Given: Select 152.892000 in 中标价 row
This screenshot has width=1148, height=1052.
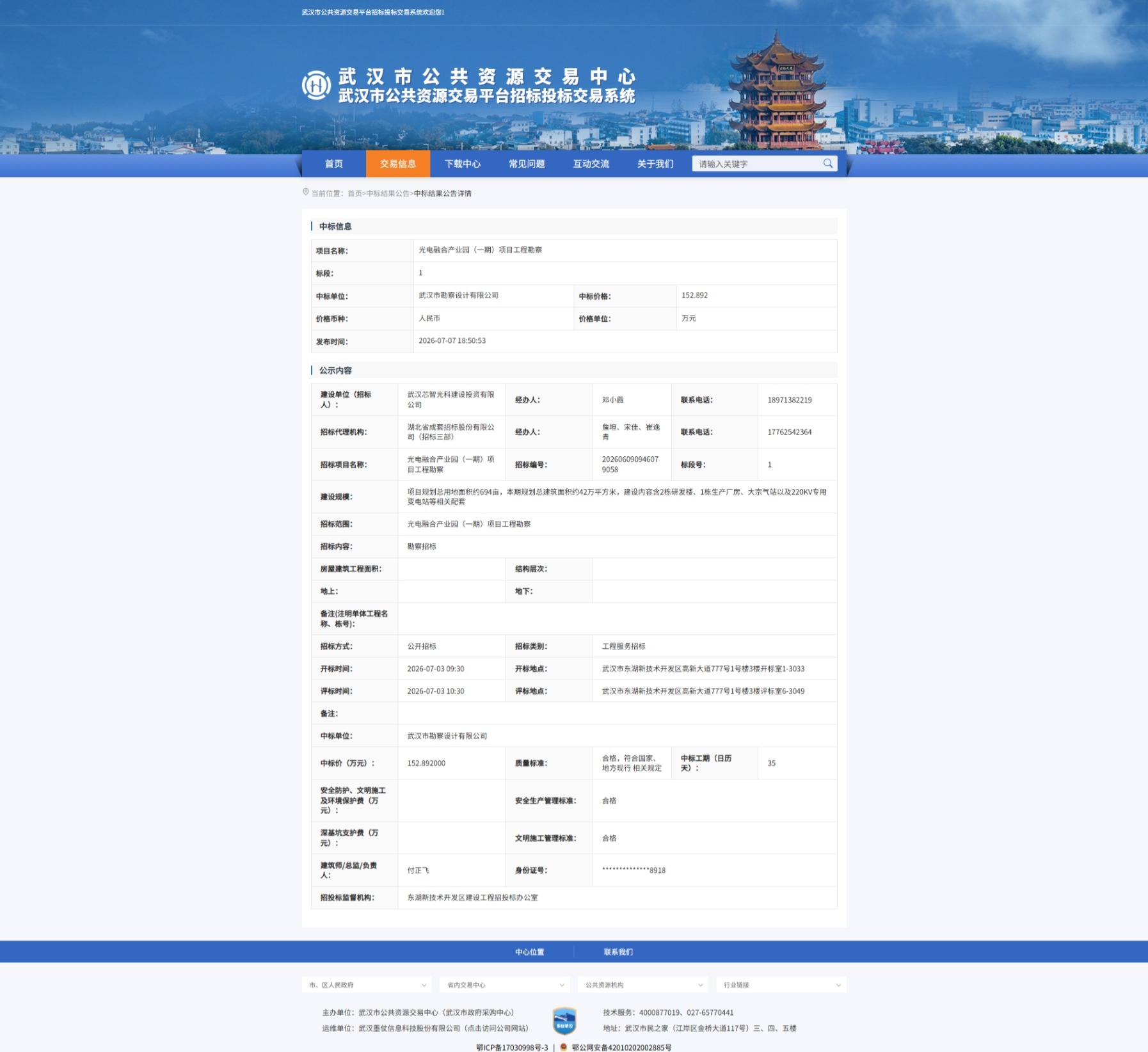Looking at the screenshot, I should pyautogui.click(x=426, y=763).
